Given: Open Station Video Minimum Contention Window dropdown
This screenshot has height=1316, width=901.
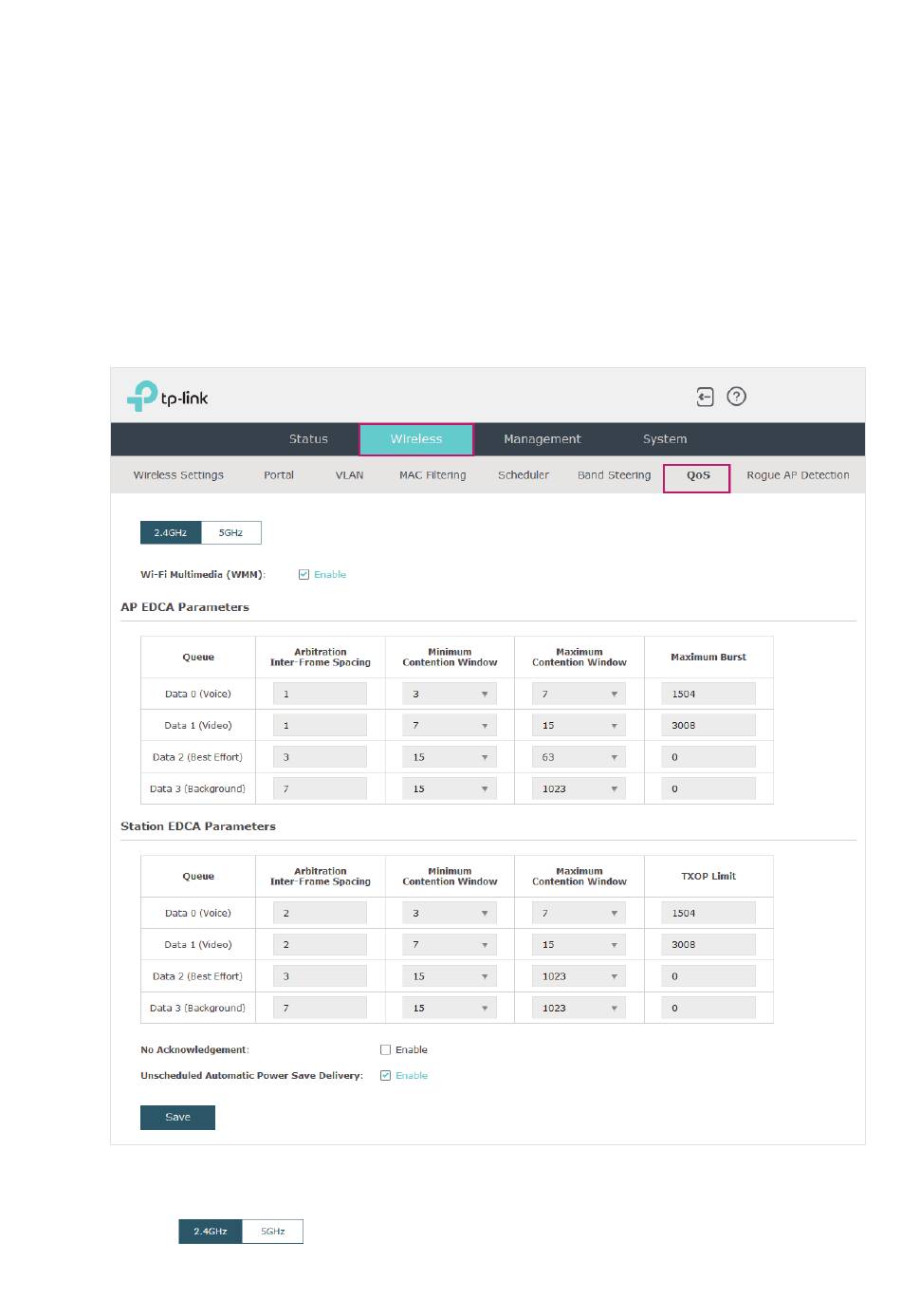Looking at the screenshot, I should [x=450, y=944].
